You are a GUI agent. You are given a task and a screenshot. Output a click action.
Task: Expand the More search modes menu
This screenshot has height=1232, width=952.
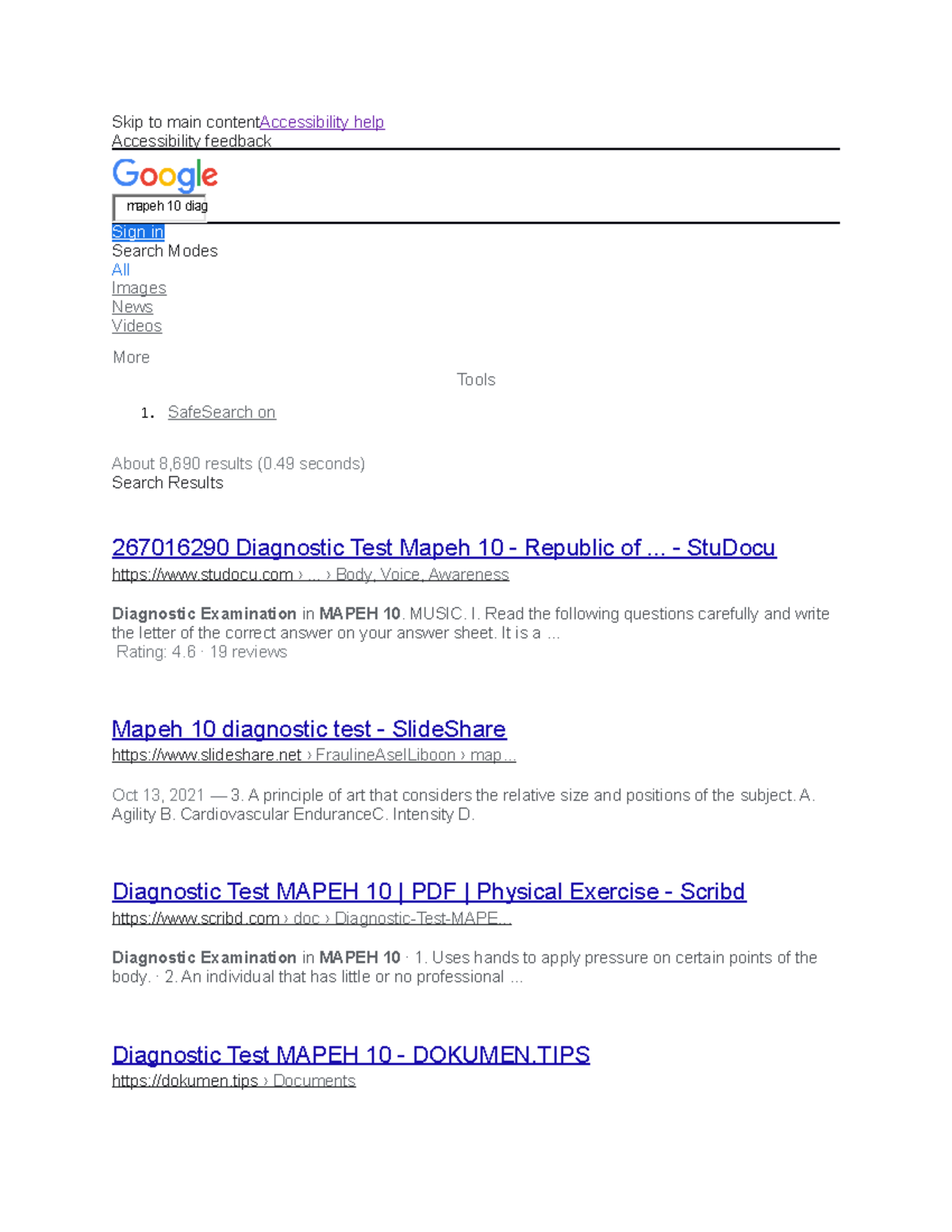130,357
